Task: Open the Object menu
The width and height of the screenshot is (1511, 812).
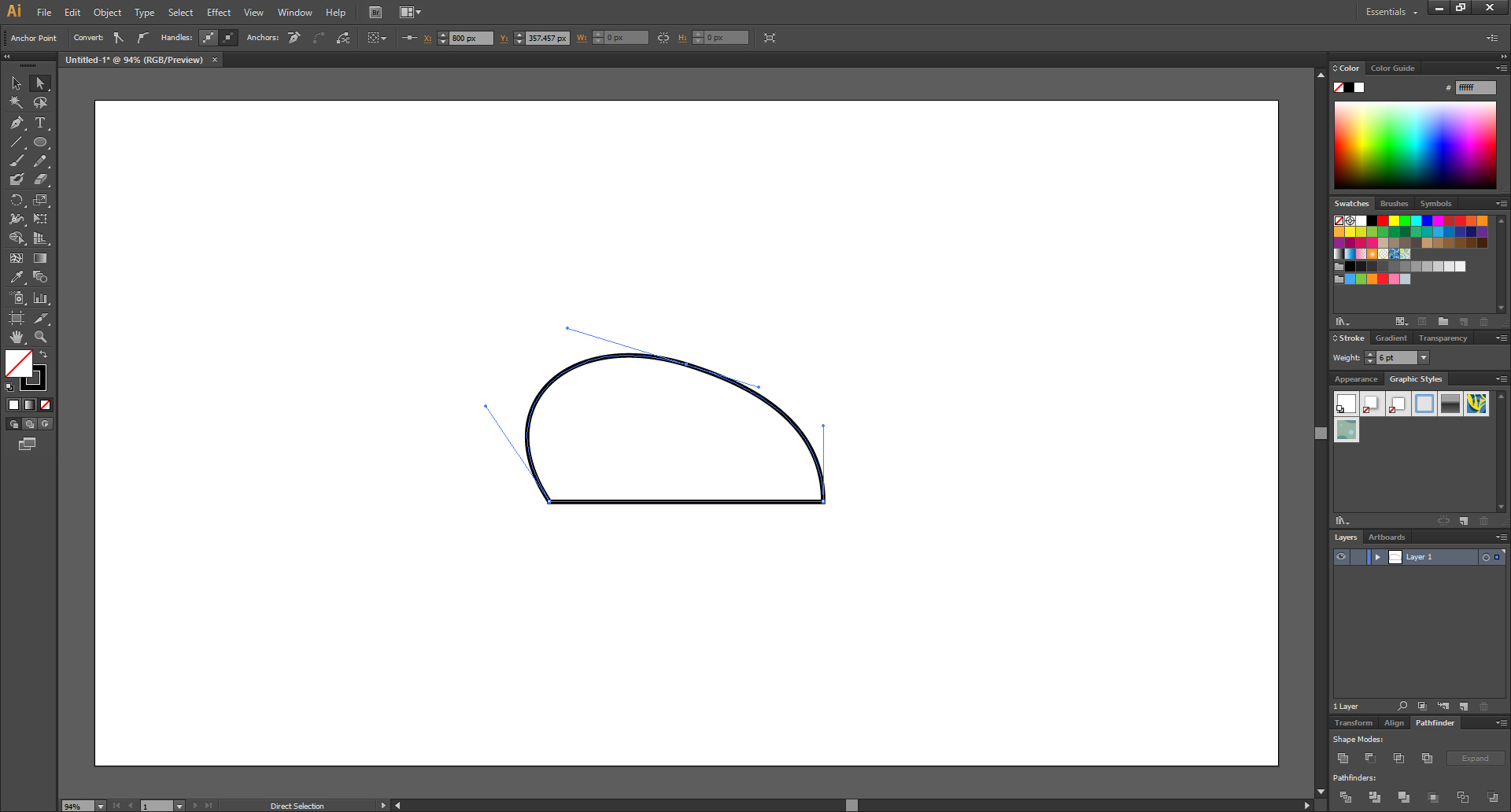Action: (108, 13)
